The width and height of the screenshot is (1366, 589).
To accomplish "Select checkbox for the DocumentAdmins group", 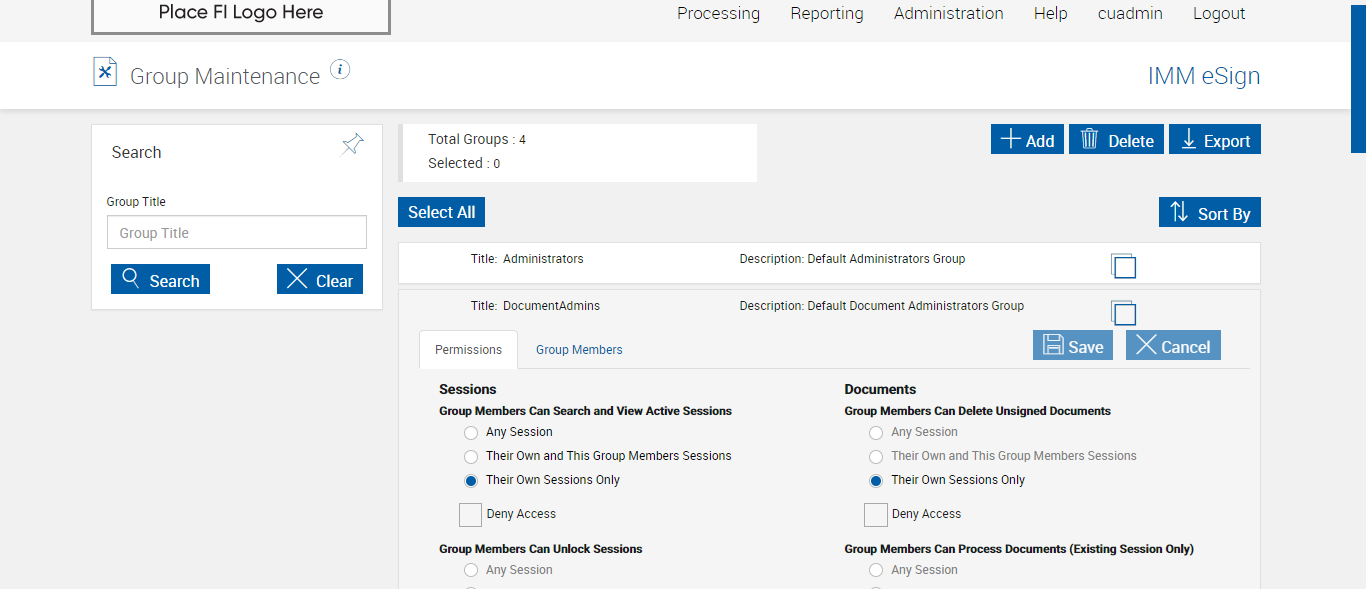I will [x=1124, y=313].
